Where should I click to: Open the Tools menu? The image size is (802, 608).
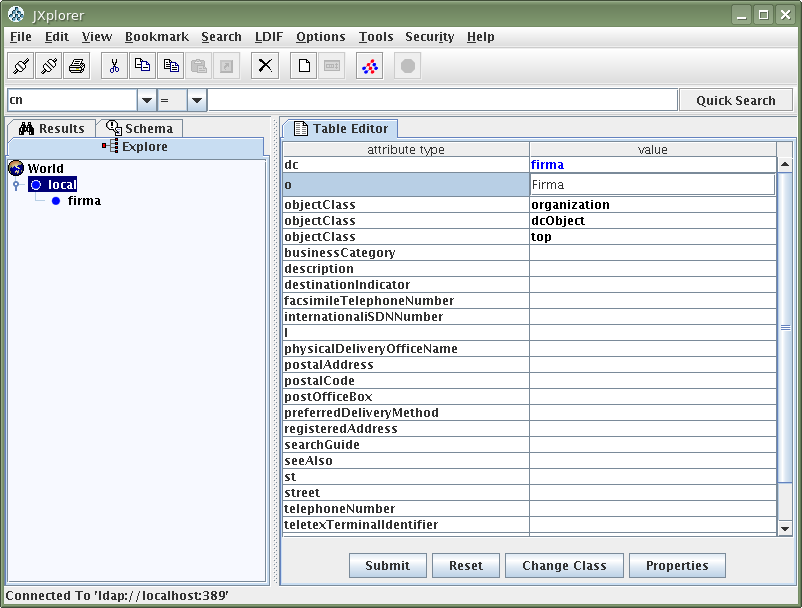point(376,37)
